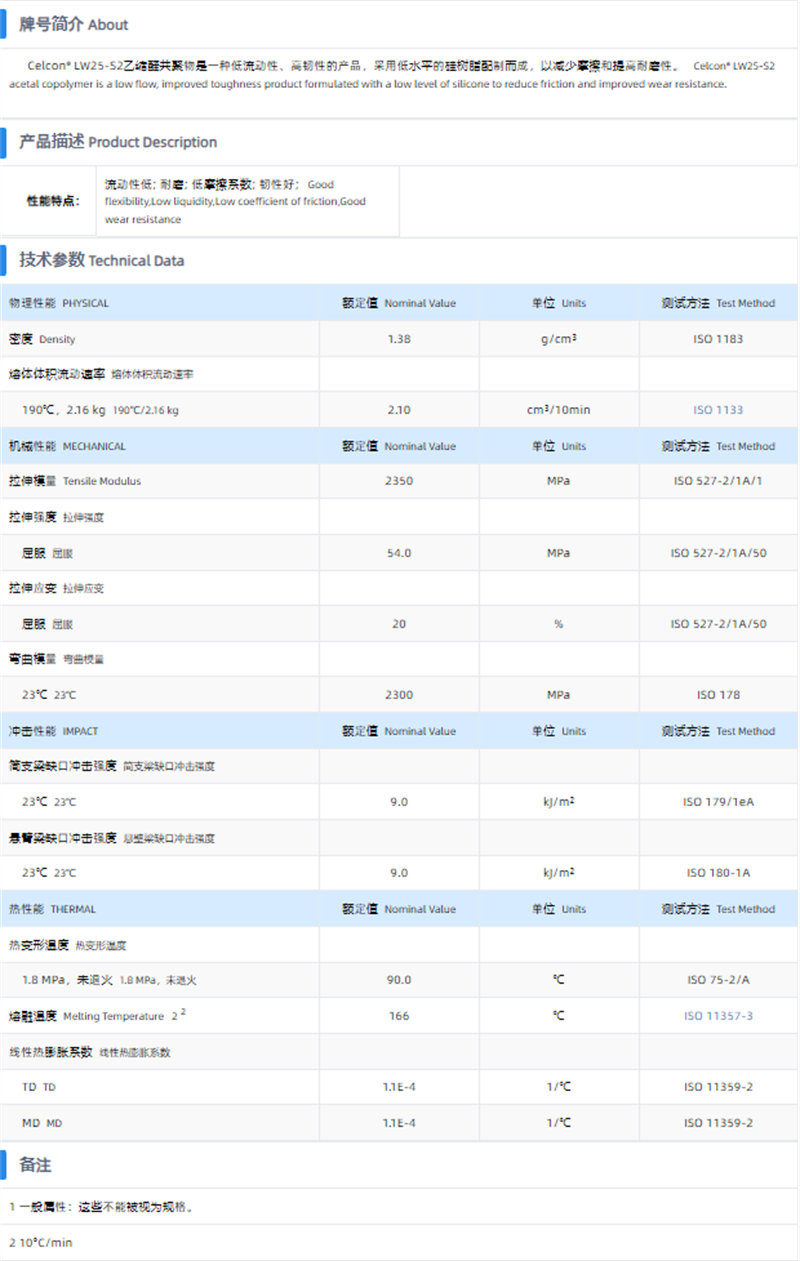Image resolution: width=800 pixels, height=1261 pixels.
Task: Click the superscript 3 in g/cm³ unit
Action: pyautogui.click(x=574, y=334)
